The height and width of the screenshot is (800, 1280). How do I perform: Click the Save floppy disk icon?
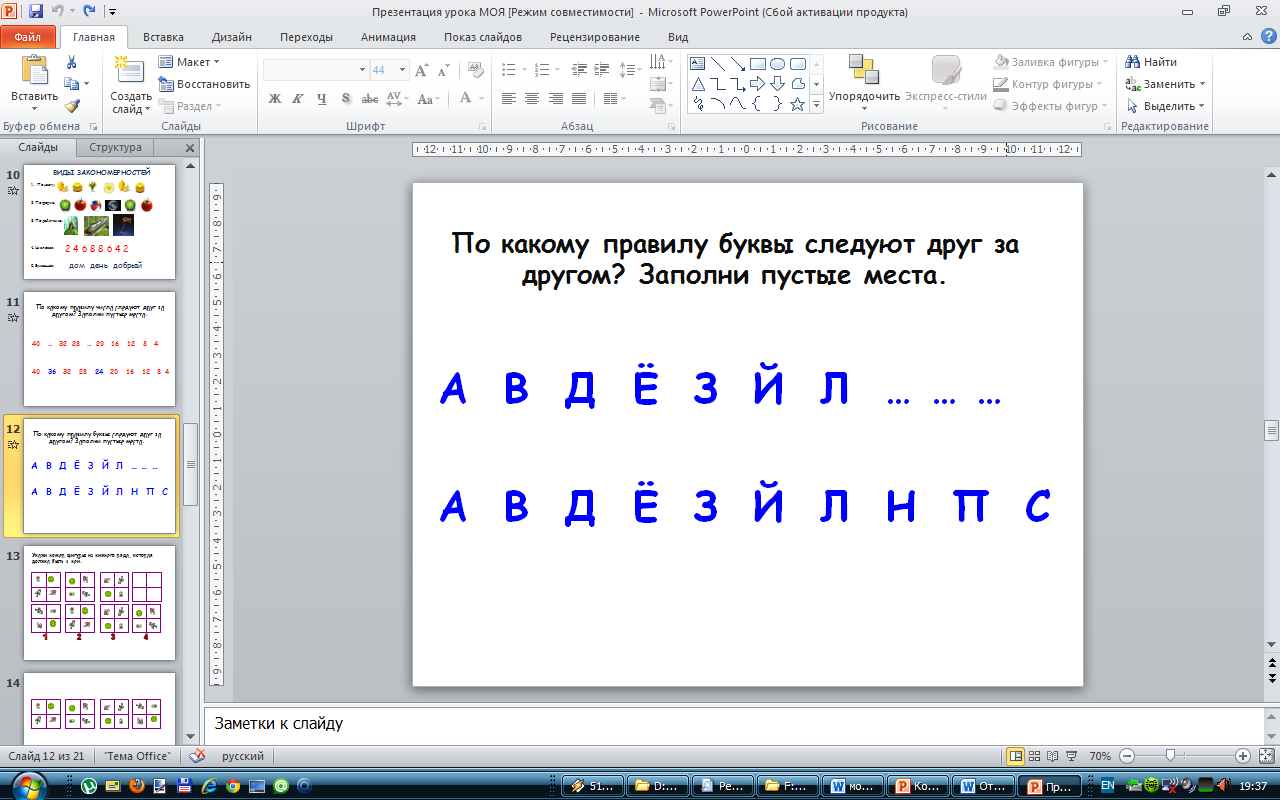tap(36, 12)
